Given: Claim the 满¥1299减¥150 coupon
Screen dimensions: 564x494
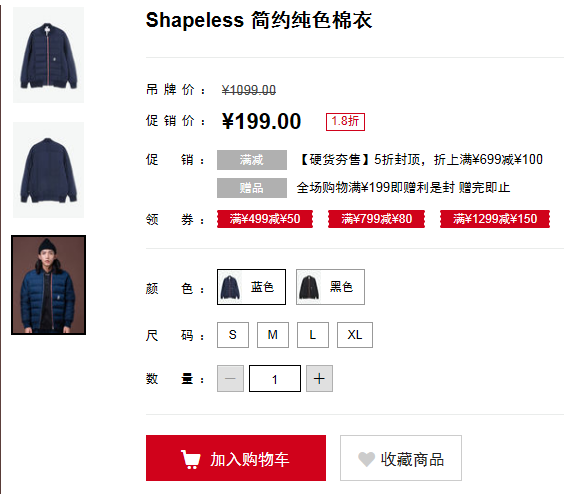Looking at the screenshot, I should pos(495,219).
